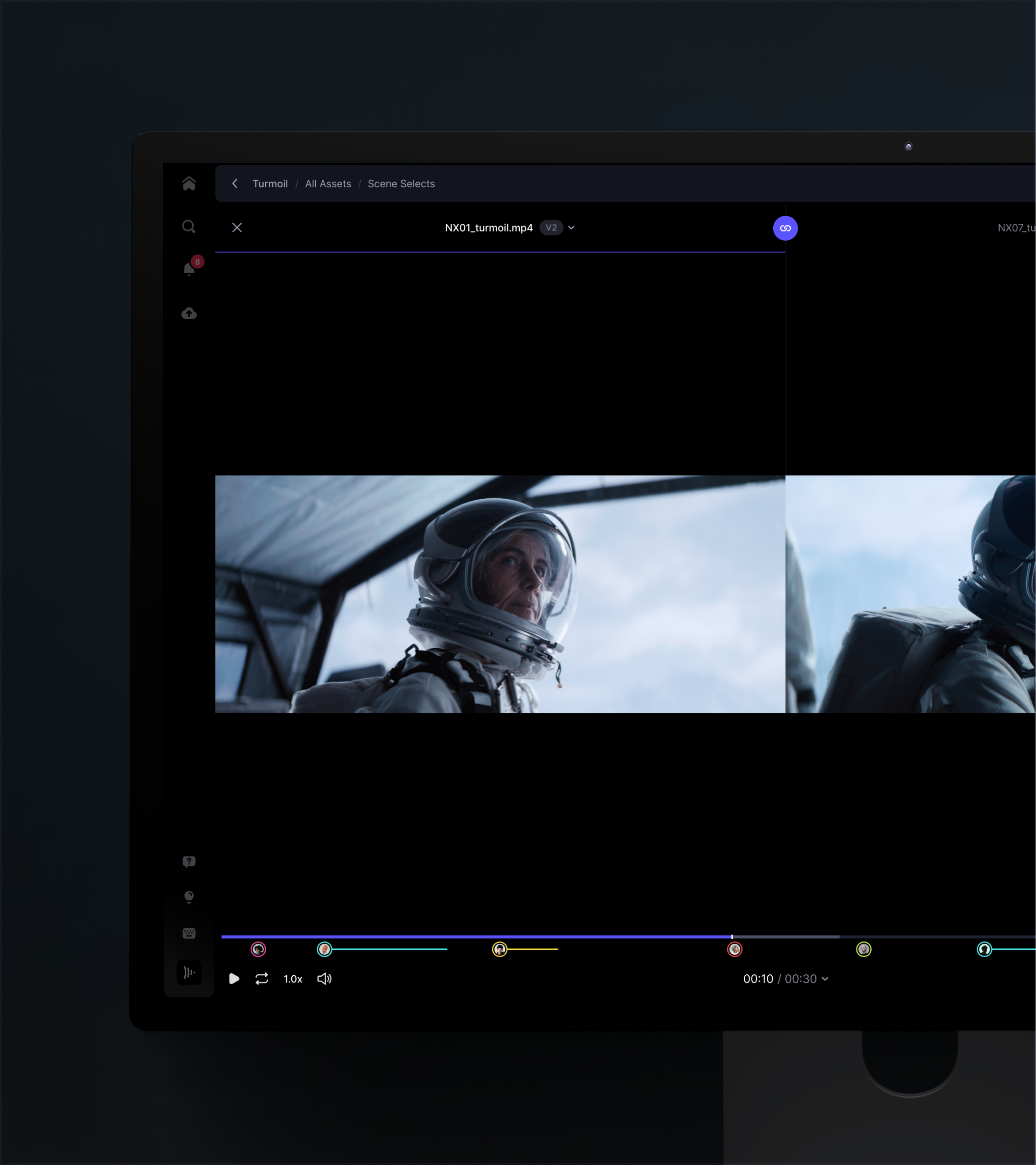Click the cloud upload icon
The width and height of the screenshot is (1036, 1165).
[189, 313]
